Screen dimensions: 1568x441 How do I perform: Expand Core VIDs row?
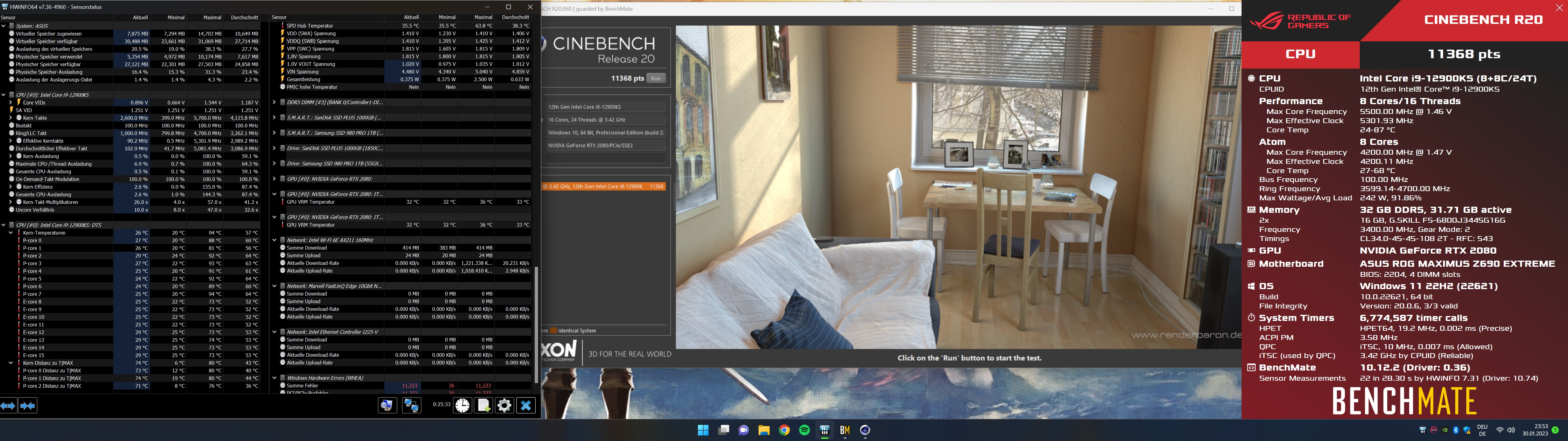(x=10, y=102)
